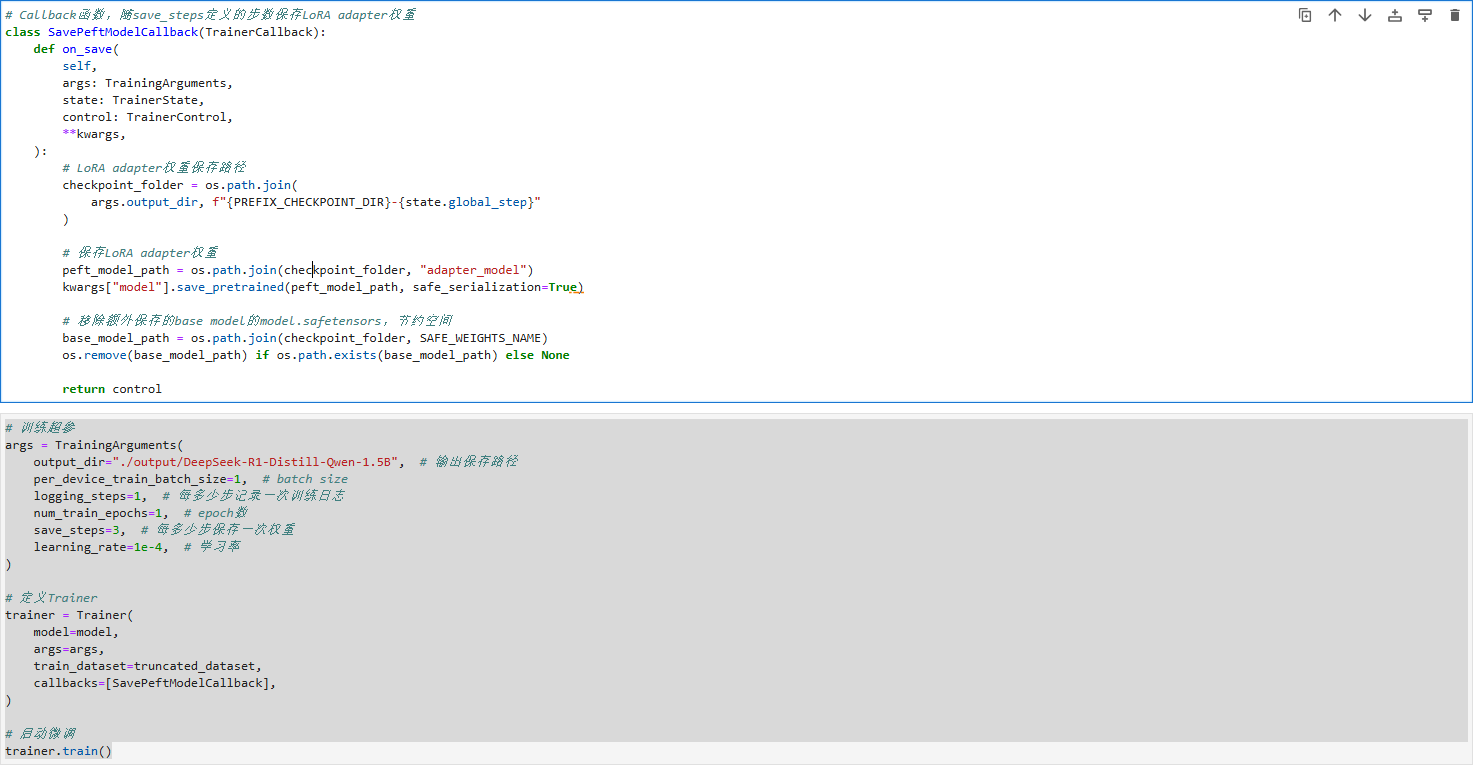Place cursor on the return control line

(111, 389)
